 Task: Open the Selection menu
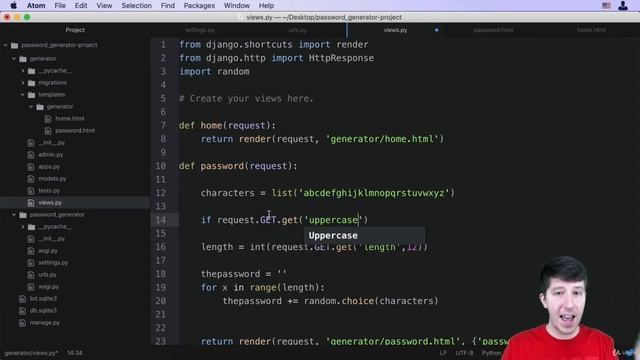point(136,6)
